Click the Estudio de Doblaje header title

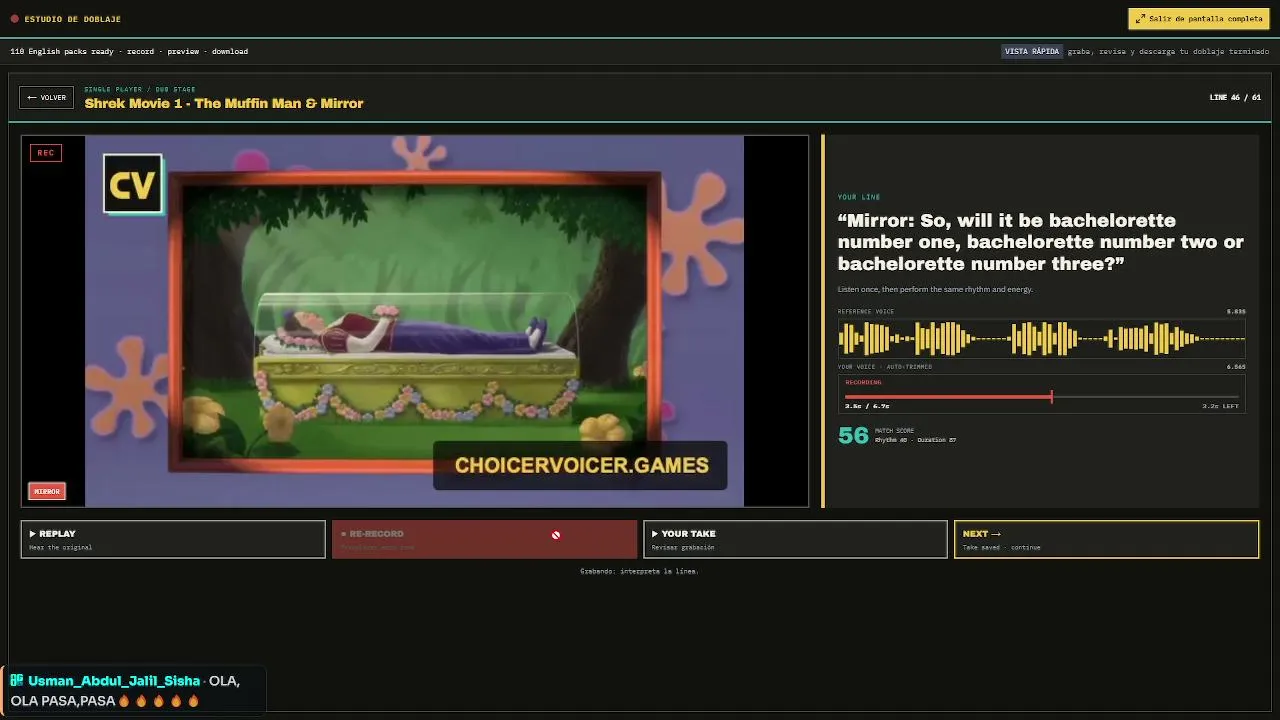(x=72, y=19)
